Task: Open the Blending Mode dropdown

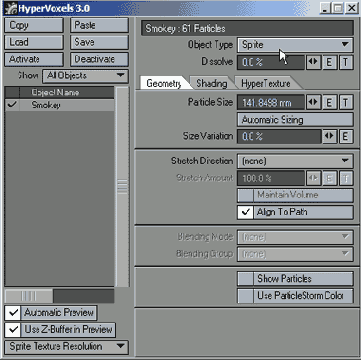Action: [295, 237]
